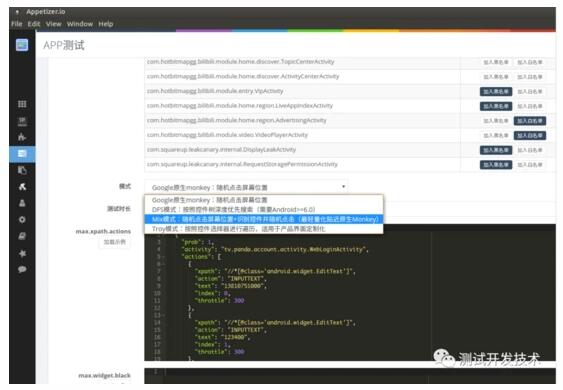Screen dimensions: 563x390
Task: Select the VipActivity row text
Action: (215, 91)
